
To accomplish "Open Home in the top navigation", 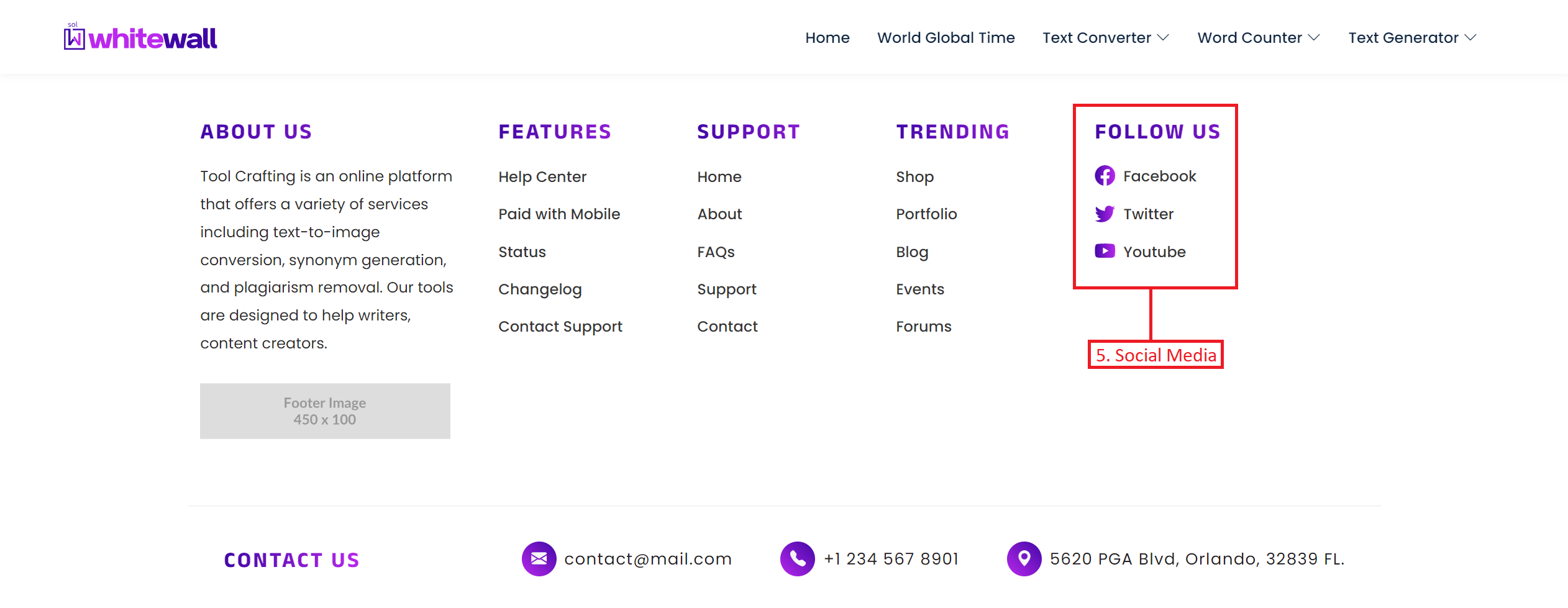I will pyautogui.click(x=827, y=38).
